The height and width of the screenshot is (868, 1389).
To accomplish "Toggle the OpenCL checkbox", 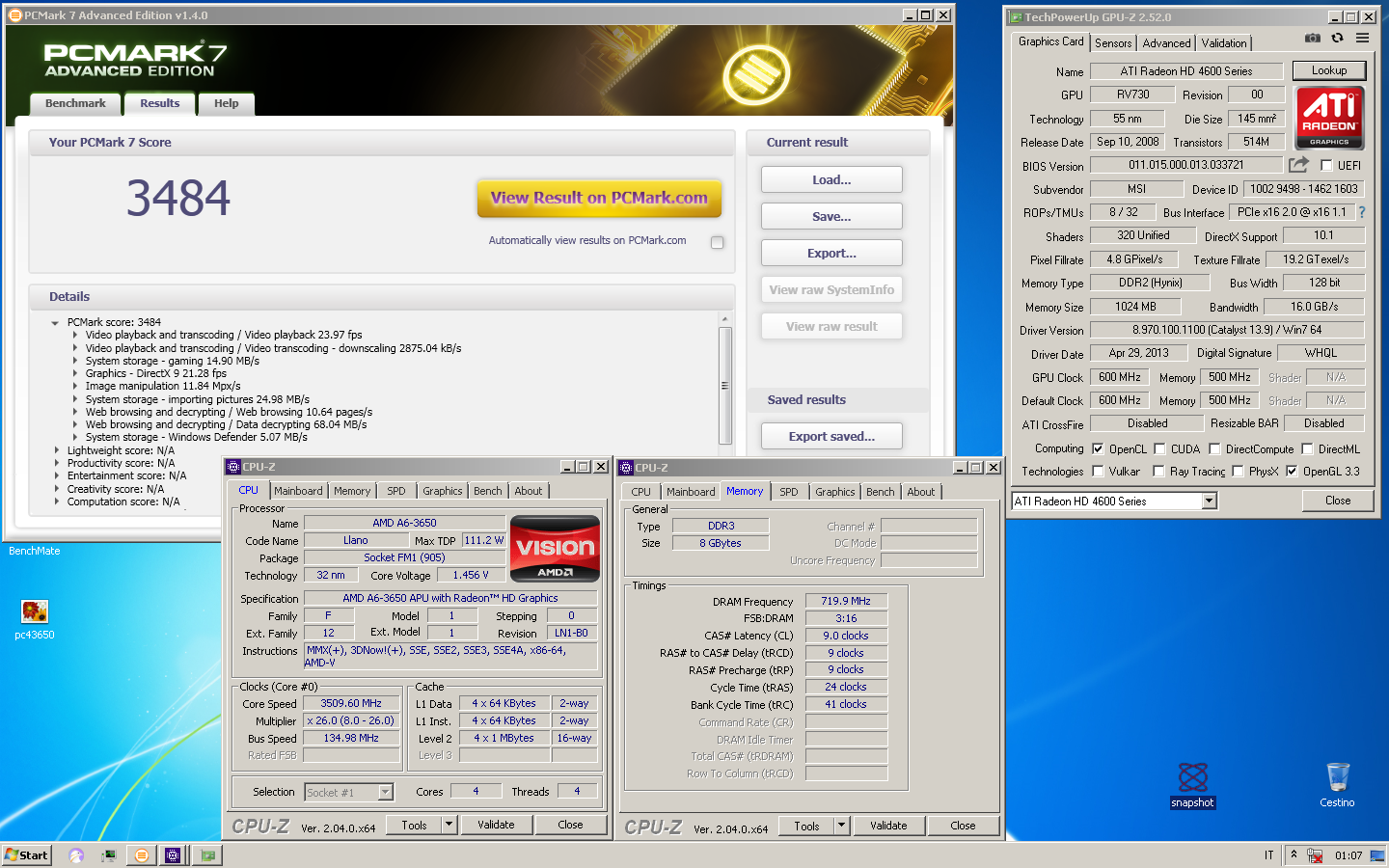I will [x=1098, y=448].
